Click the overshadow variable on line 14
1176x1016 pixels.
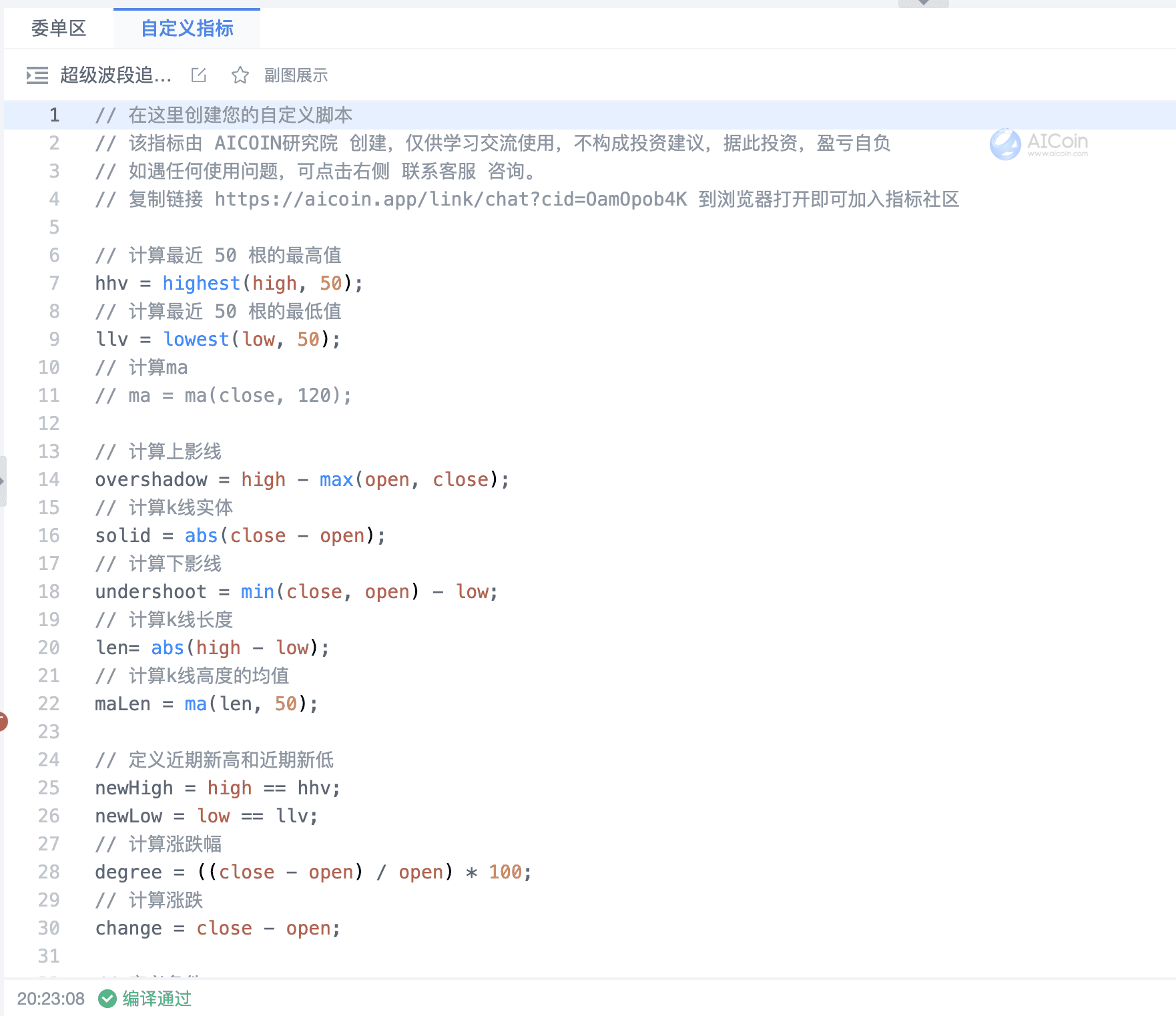coord(151,479)
